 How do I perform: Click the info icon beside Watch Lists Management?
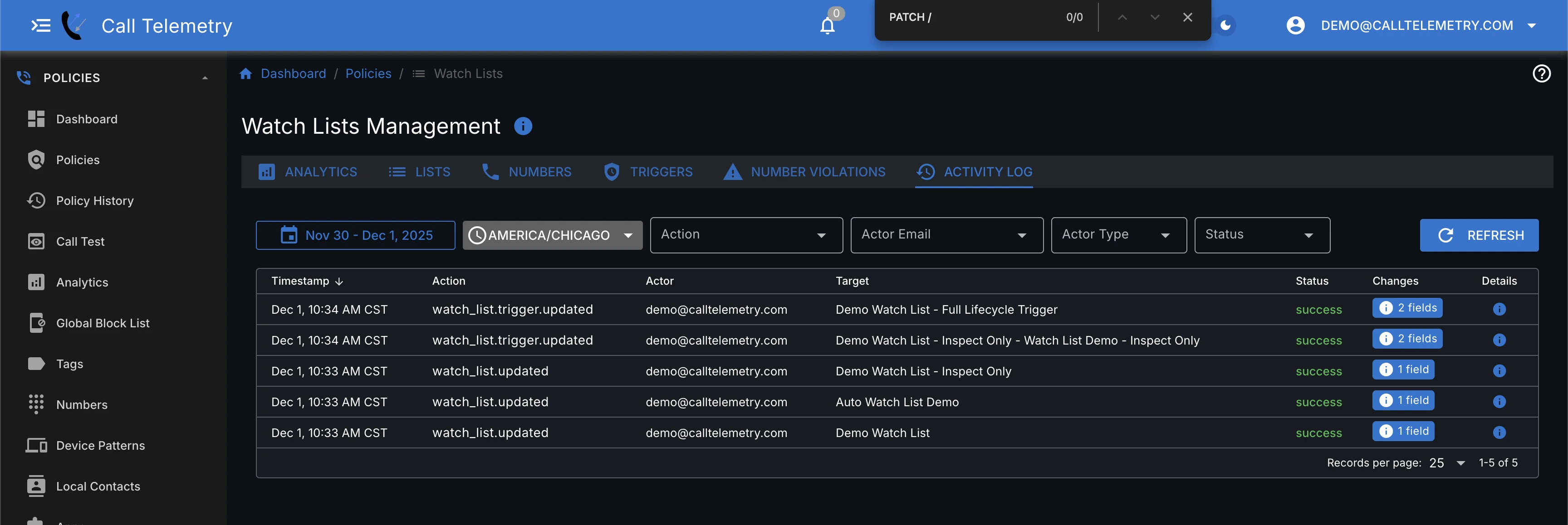(x=523, y=126)
